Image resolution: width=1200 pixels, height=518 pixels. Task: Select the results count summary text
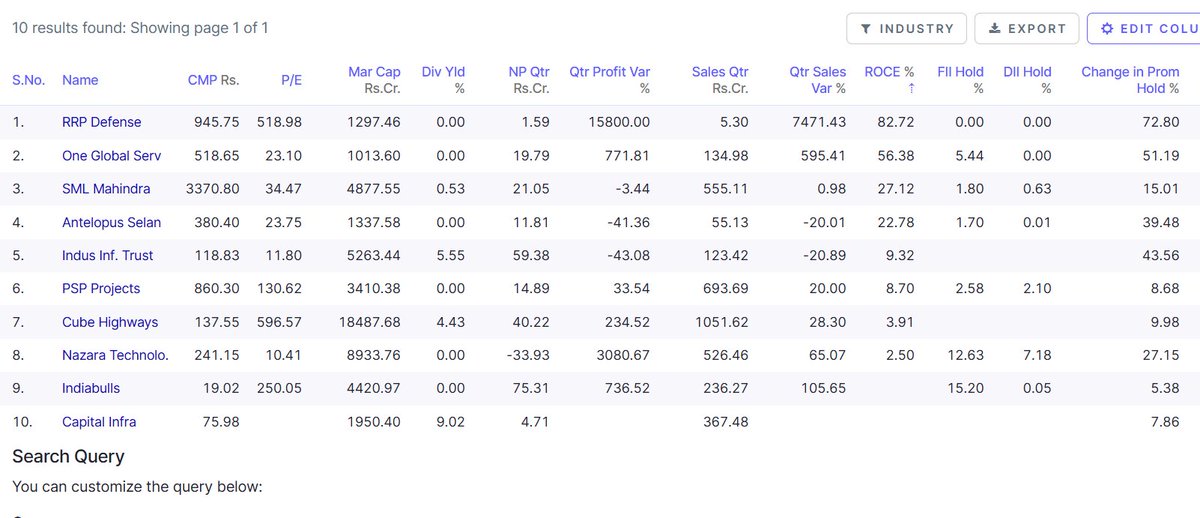tap(140, 28)
